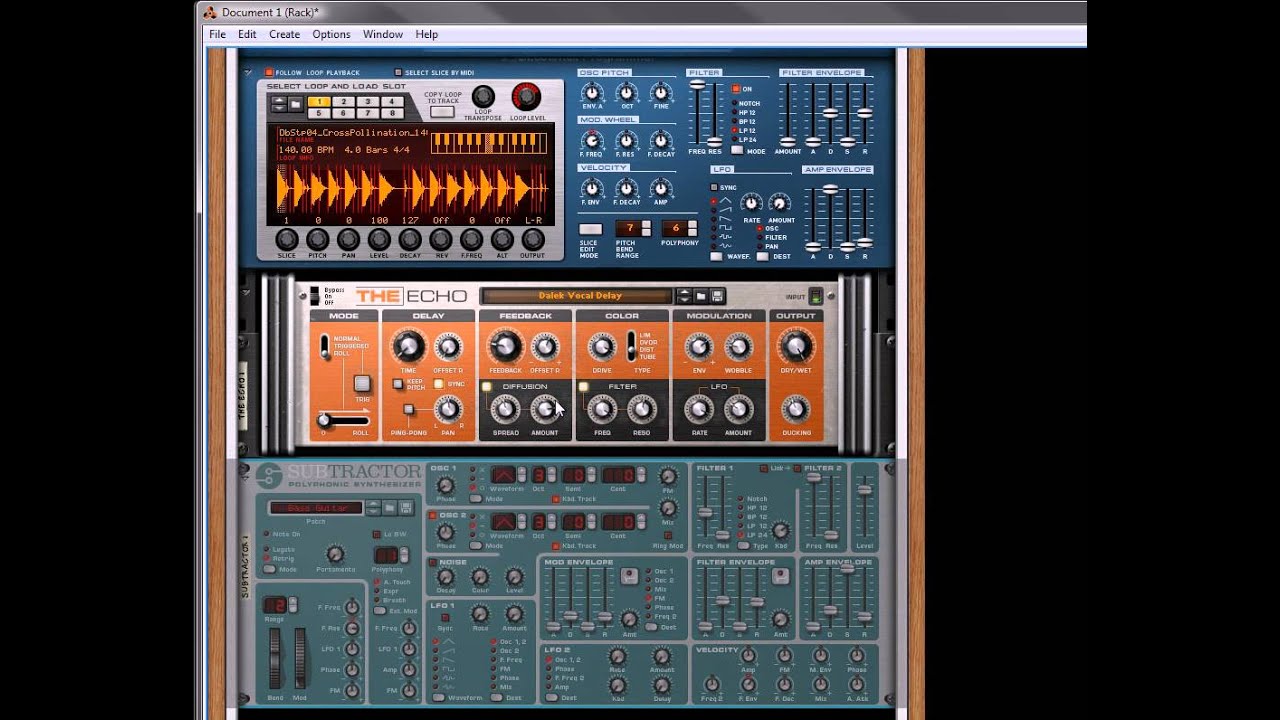Toggle the Echo delay Sync button
The width and height of the screenshot is (1280, 720).
439,384
